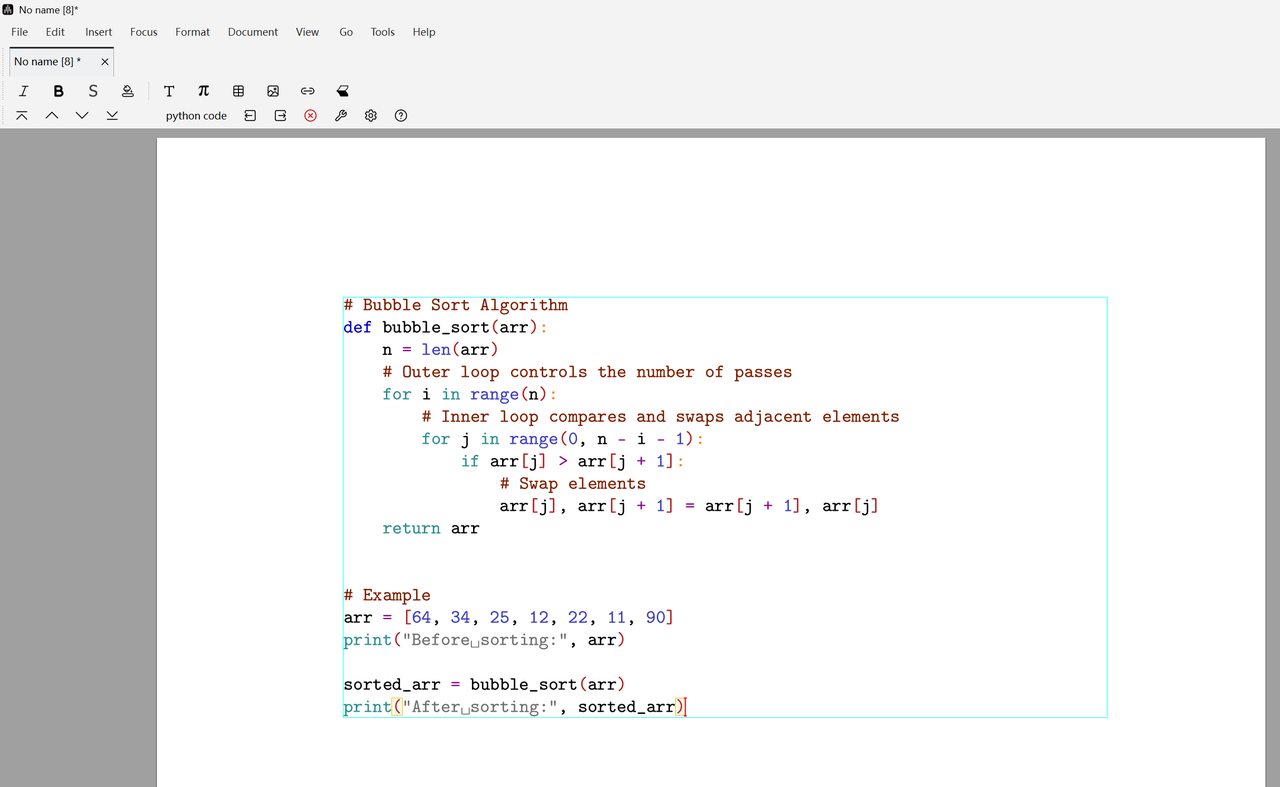1280x787 pixels.
Task: Open the text T insert icon
Action: tap(169, 91)
